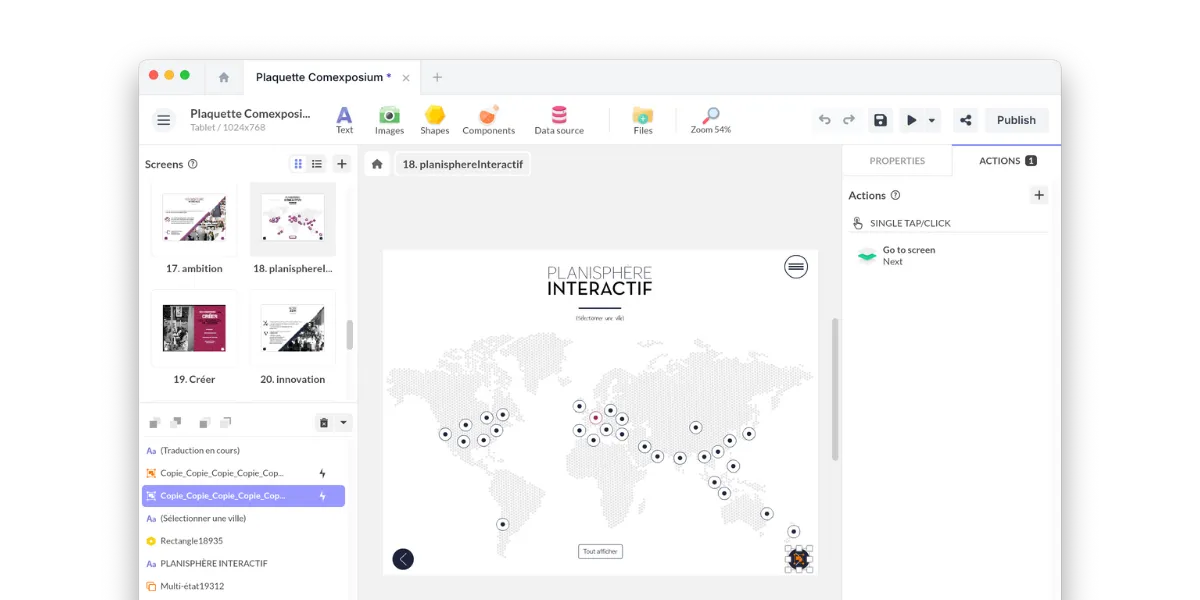Click the Publish button
This screenshot has width=1200, height=600.
pos(1016,119)
